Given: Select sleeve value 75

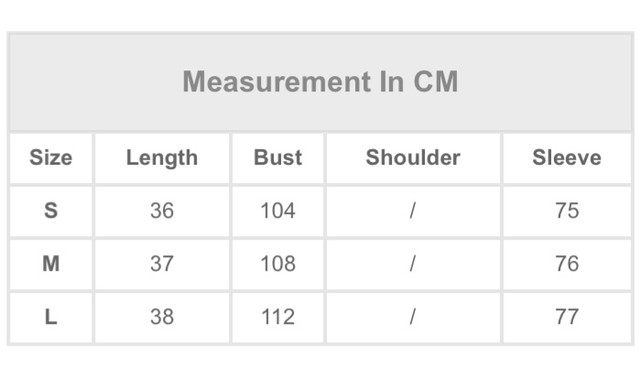Looking at the screenshot, I should point(567,211).
